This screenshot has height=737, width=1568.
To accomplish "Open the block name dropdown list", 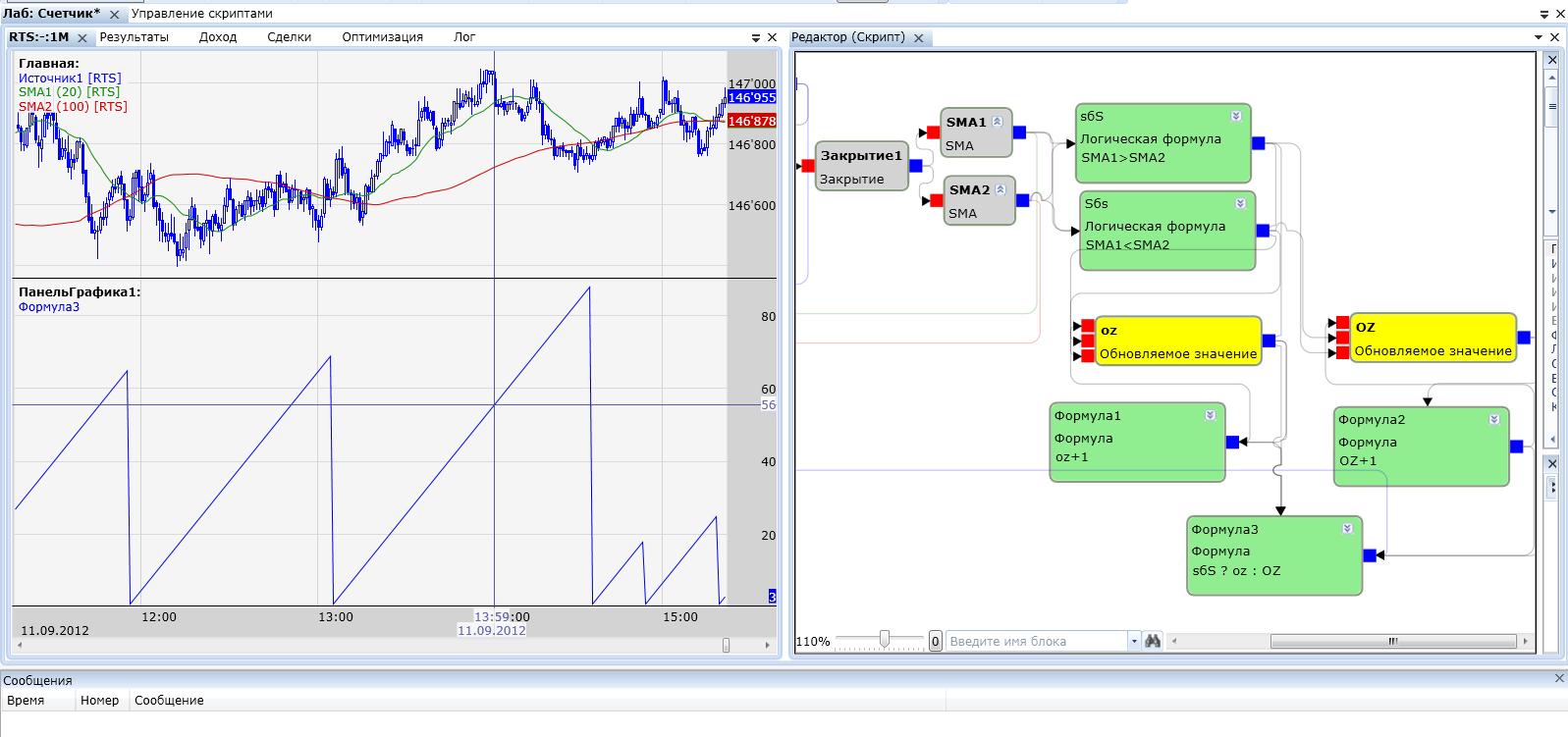I will click(1133, 641).
